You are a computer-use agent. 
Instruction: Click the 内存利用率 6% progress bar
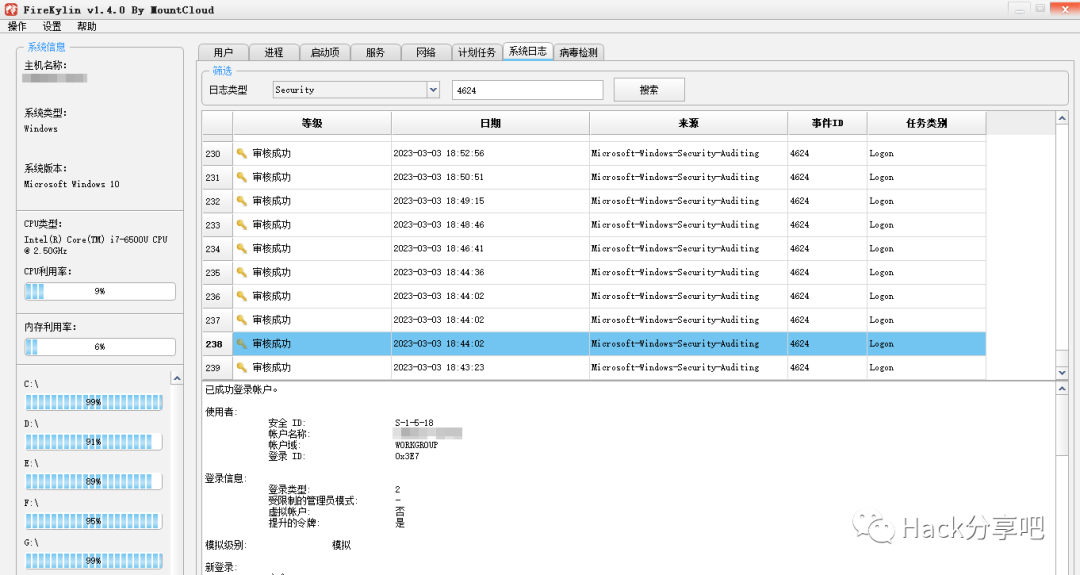(100, 346)
